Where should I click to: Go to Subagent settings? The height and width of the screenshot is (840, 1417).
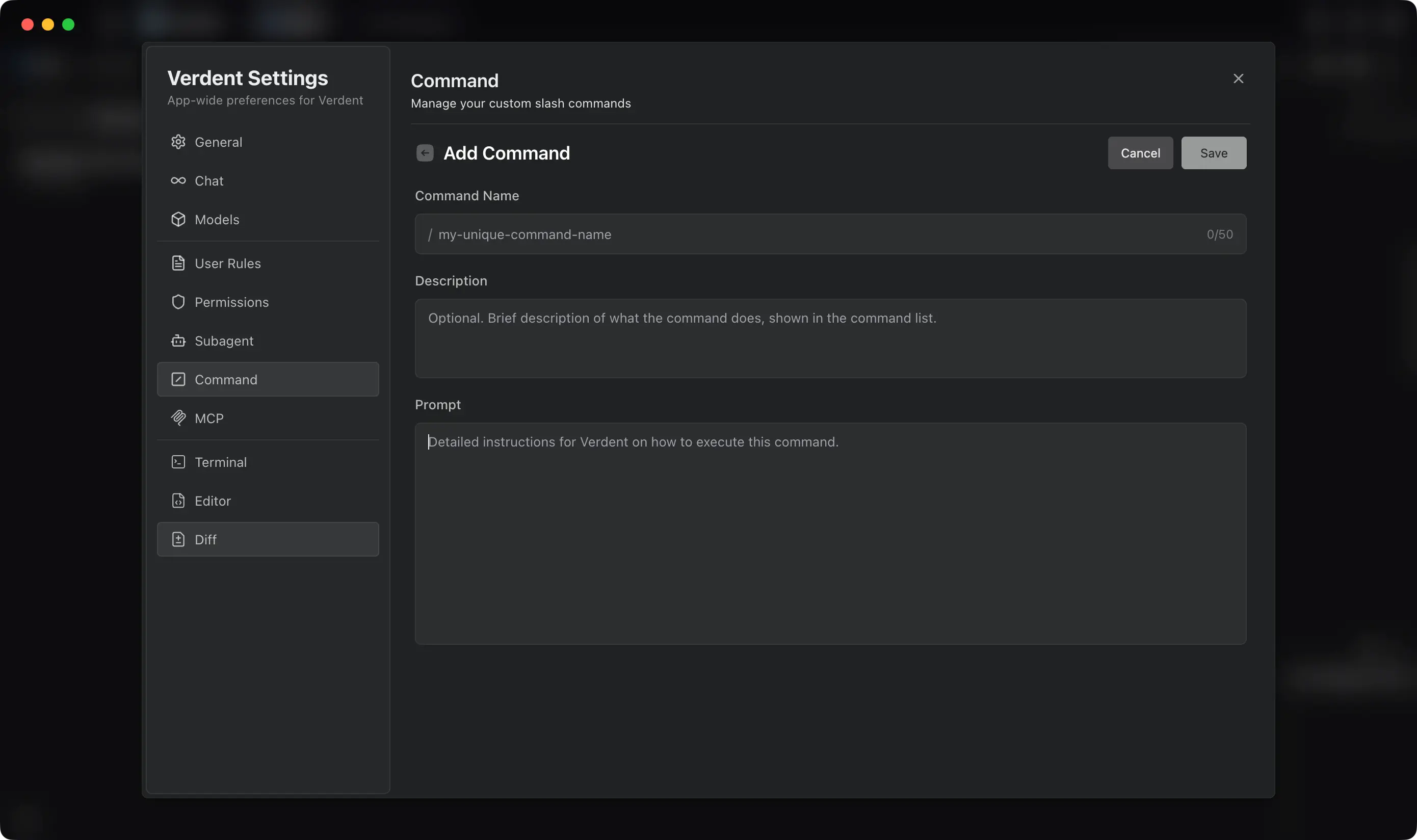coord(224,341)
